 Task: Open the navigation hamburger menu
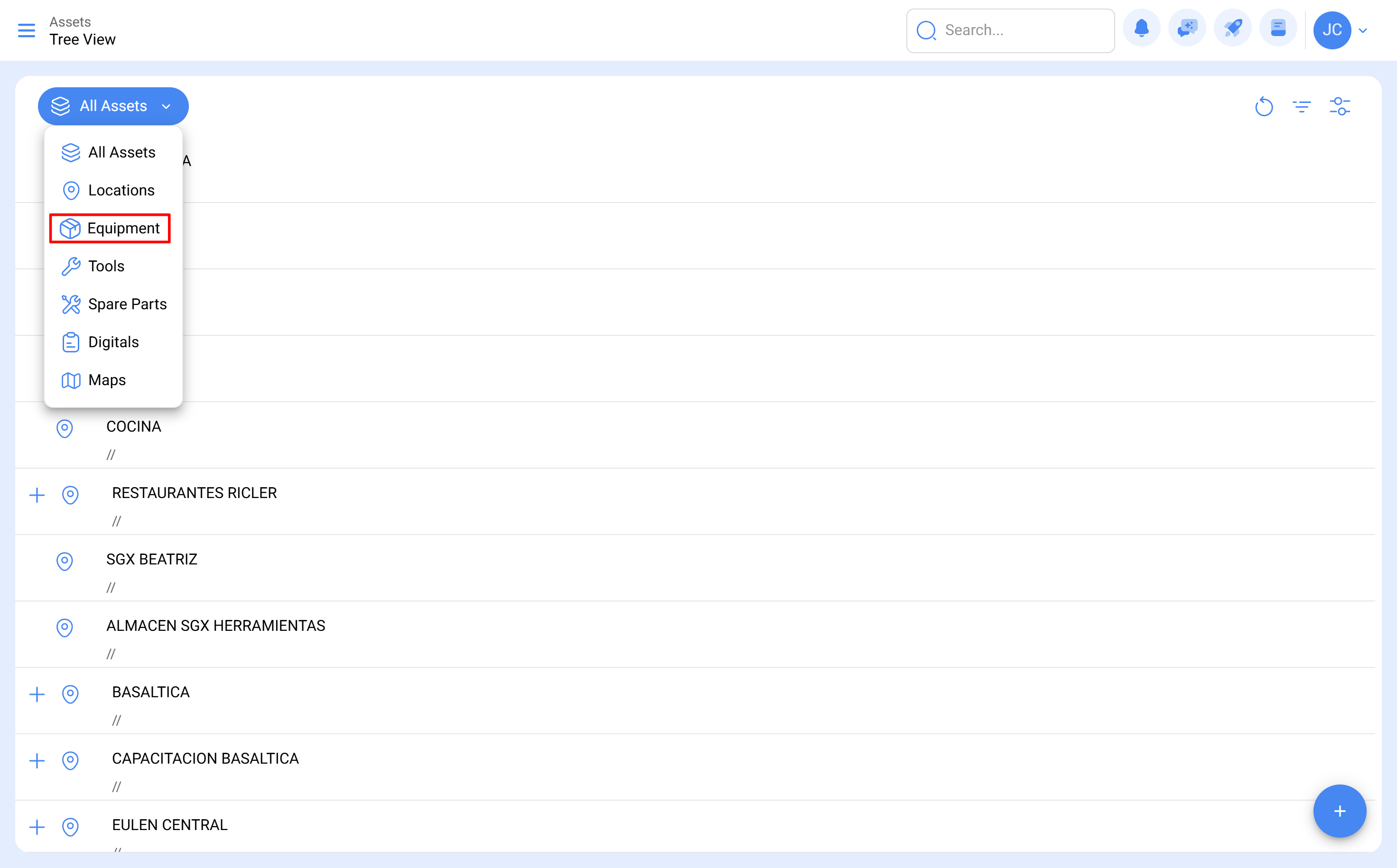tap(27, 30)
